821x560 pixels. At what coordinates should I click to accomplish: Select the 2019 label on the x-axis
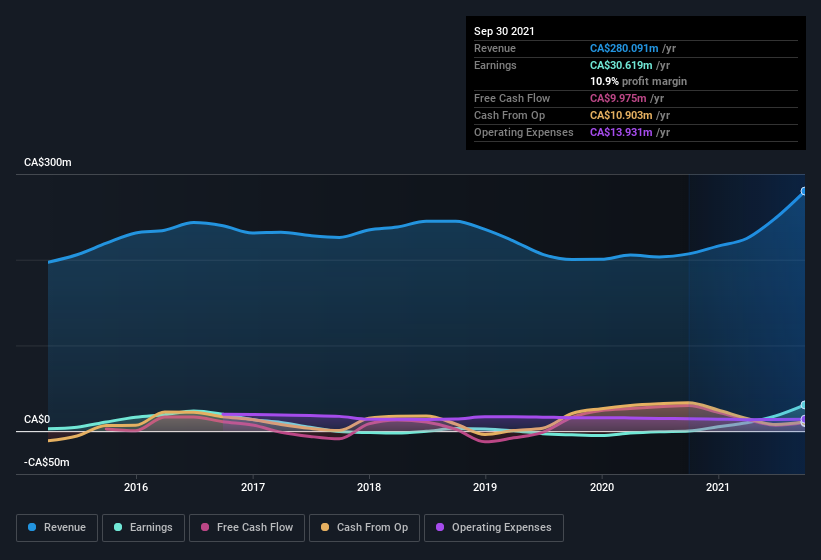(x=485, y=487)
